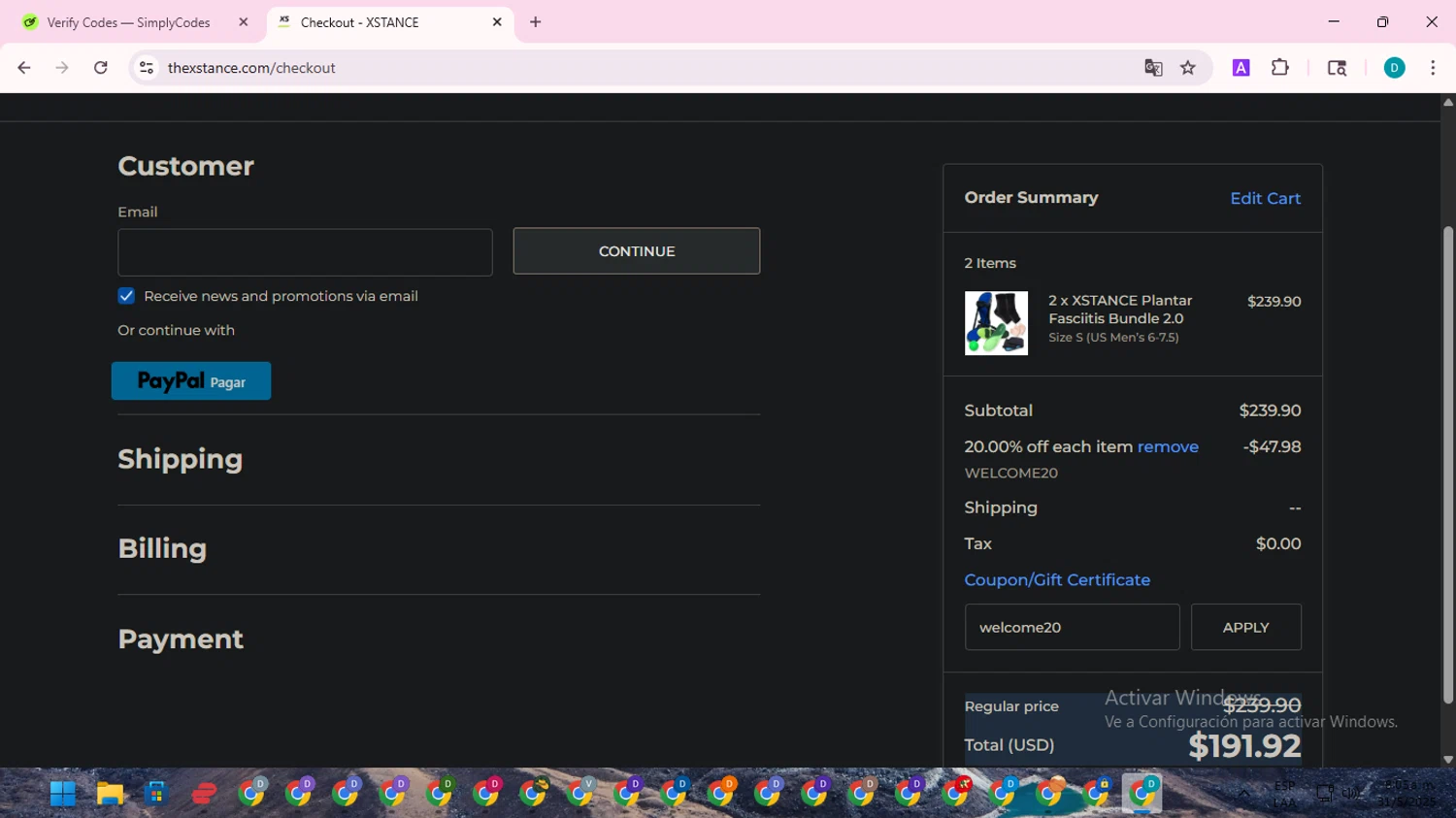Click the -$47.98 discount value
Viewport: 1456px width, 818px height.
click(x=1272, y=446)
